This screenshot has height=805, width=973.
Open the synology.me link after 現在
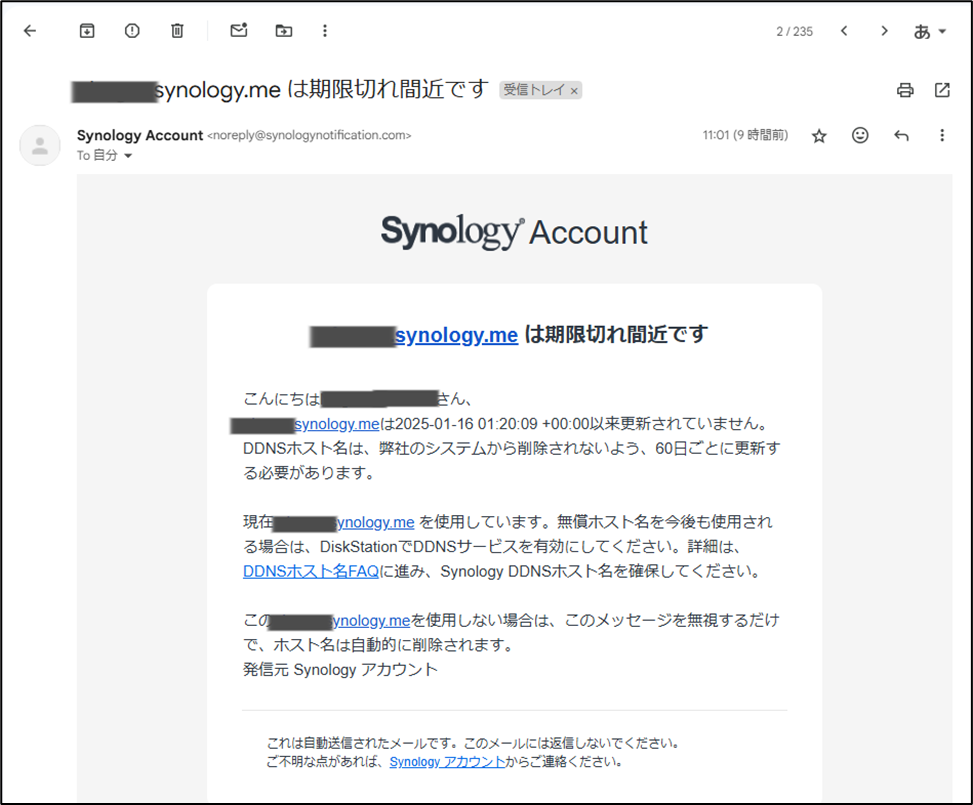[x=375, y=523]
